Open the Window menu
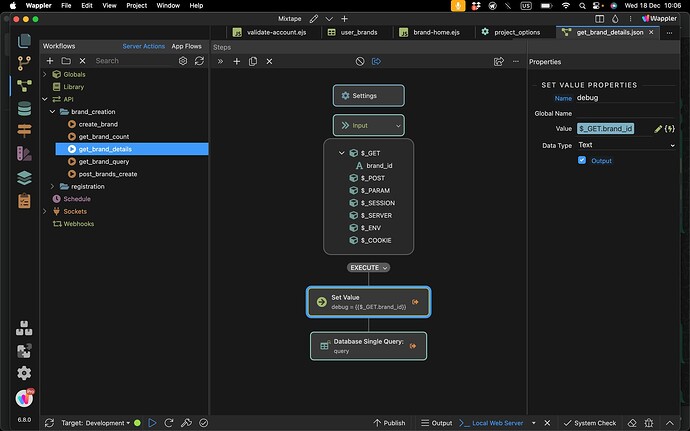The image size is (690, 431). click(x=168, y=6)
